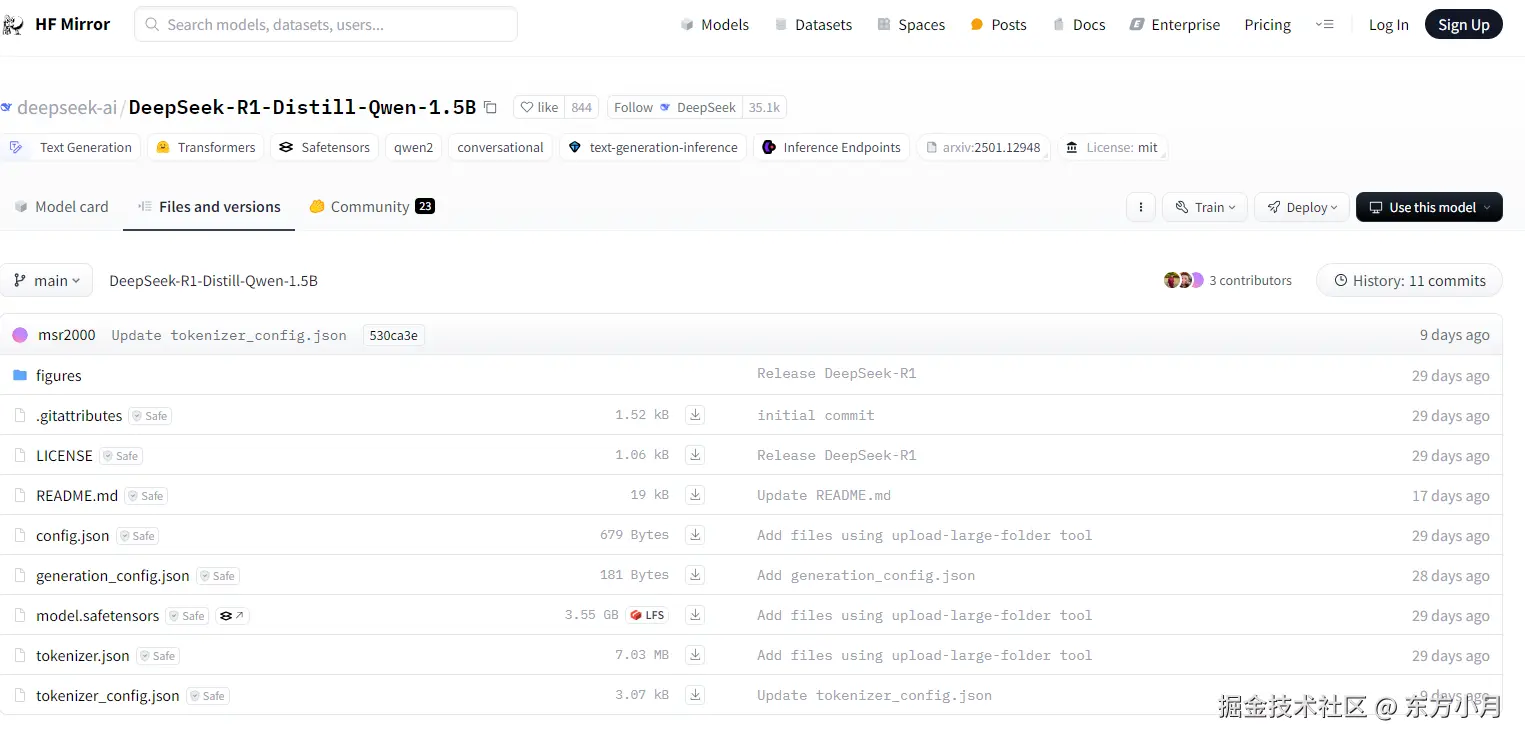Open the figures folder

coord(59,376)
